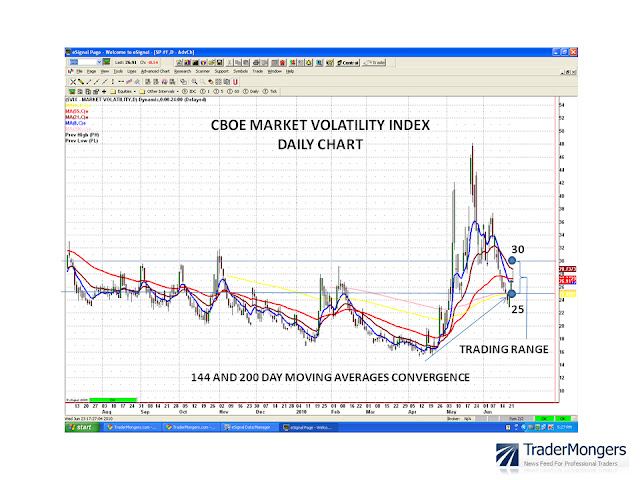
Task: Click the Prev High (PH) label
Action: (82, 135)
